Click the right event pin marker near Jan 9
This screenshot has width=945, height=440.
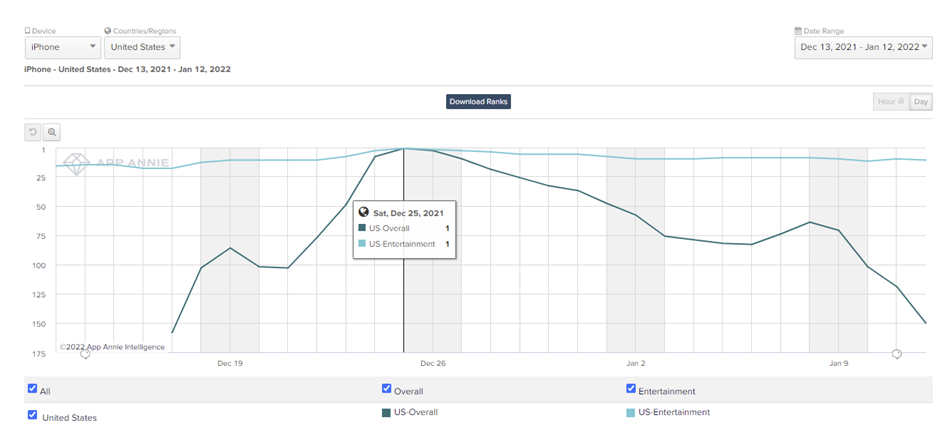897,354
